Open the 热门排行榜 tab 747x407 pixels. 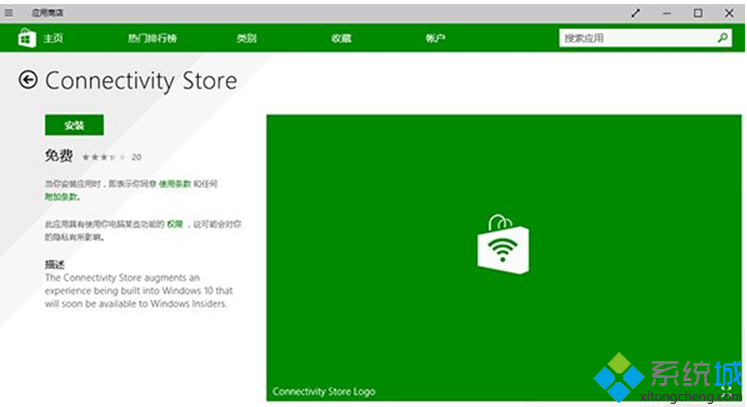(x=152, y=38)
